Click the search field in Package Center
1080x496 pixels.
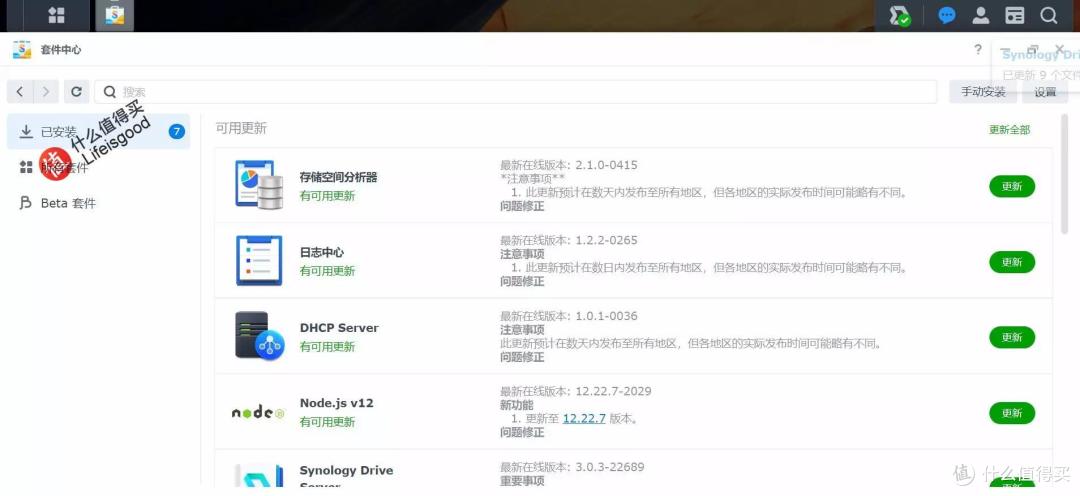pyautogui.click(x=515, y=92)
